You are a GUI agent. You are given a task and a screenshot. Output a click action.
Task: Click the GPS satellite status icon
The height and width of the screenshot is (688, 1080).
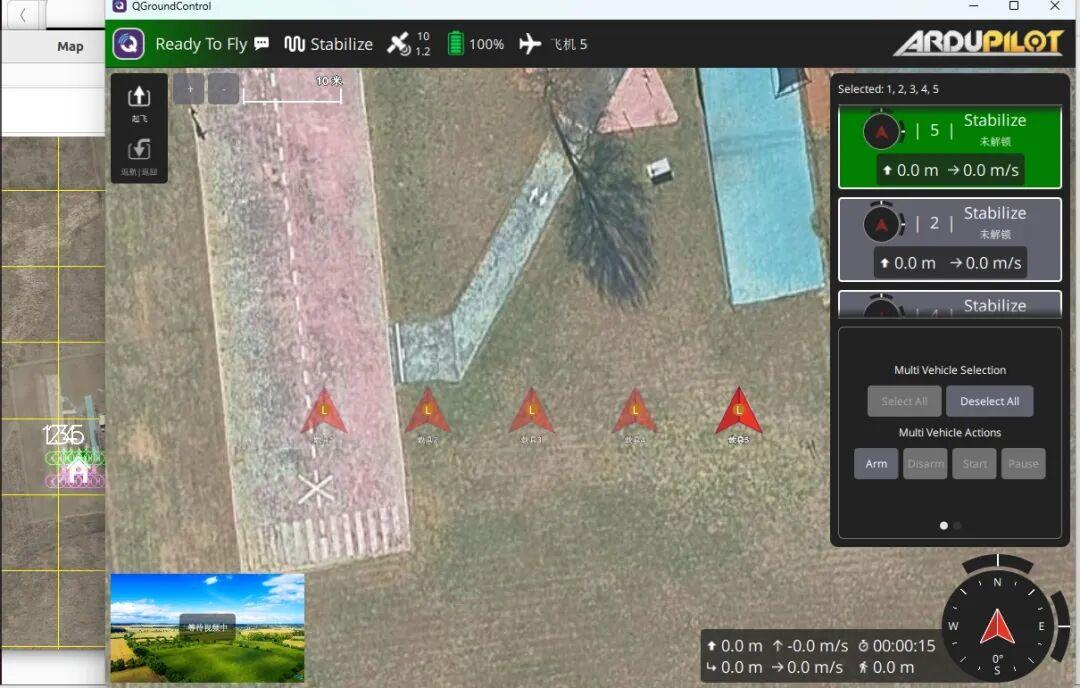398,44
